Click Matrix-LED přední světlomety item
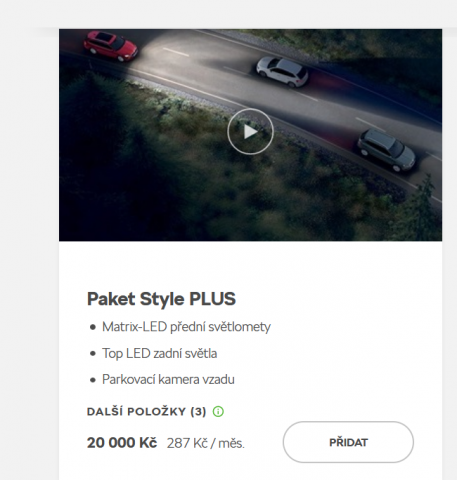The width and height of the screenshot is (457, 480). pyautogui.click(x=186, y=327)
